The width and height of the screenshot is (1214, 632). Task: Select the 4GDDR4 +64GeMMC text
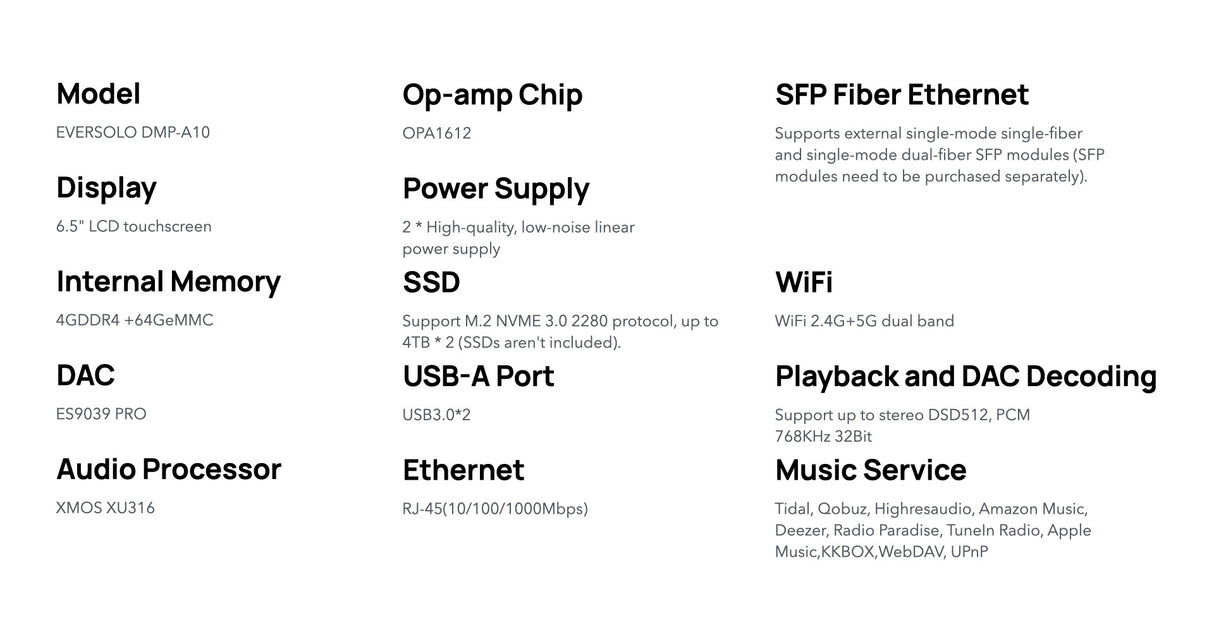click(135, 320)
